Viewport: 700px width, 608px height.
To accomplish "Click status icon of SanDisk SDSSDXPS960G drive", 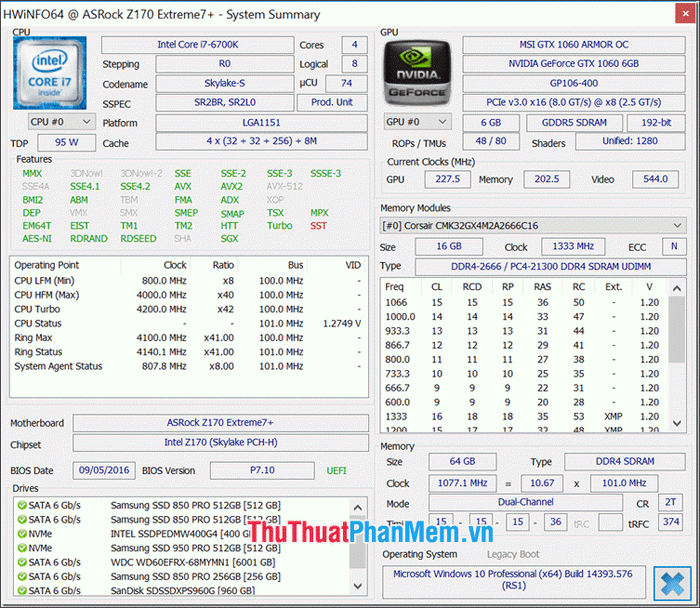I will coord(21,591).
